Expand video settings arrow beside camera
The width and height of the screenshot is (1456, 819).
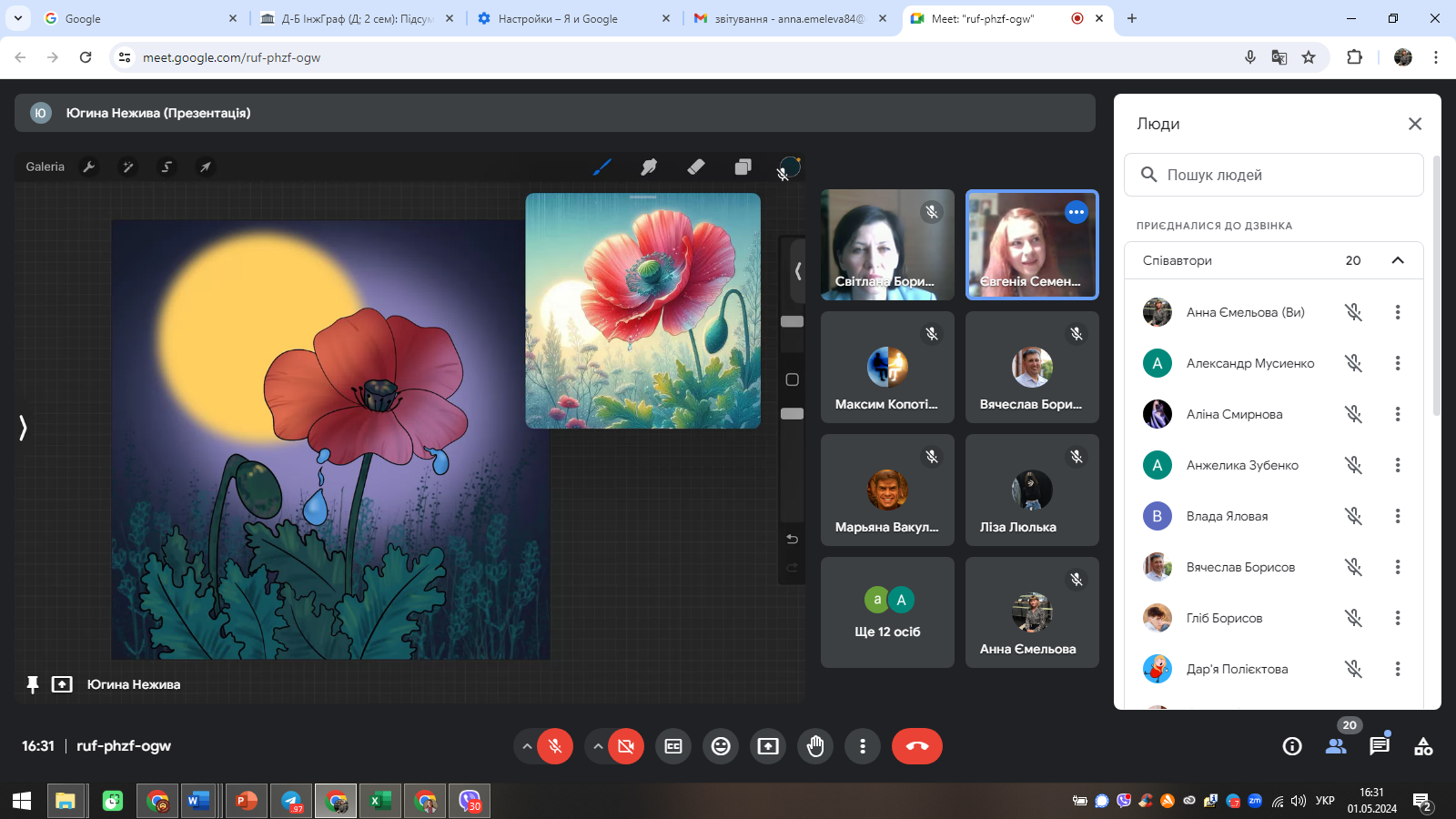[597, 746]
